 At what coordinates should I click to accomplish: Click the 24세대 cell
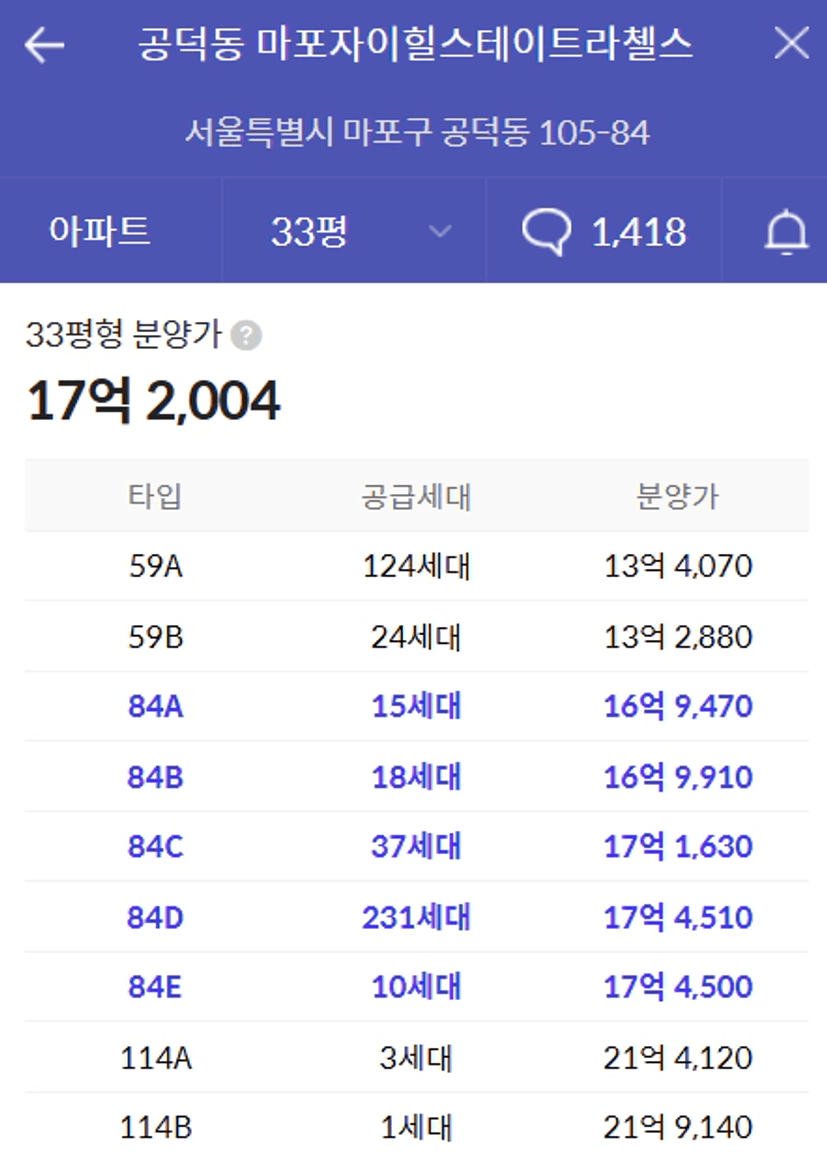[x=416, y=637]
